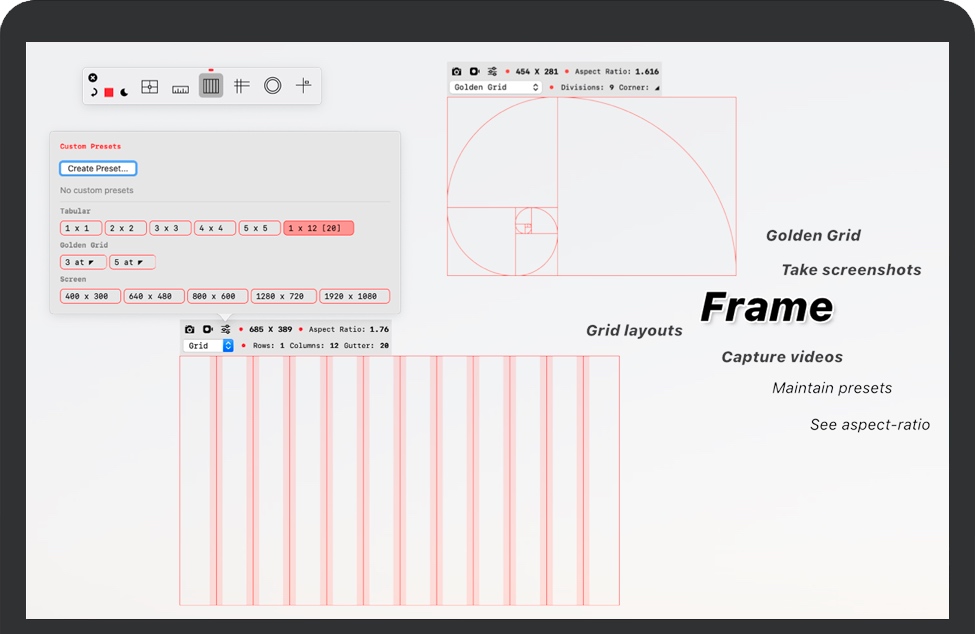Open the Grid type dropdown
975x634 pixels.
[x=208, y=346]
